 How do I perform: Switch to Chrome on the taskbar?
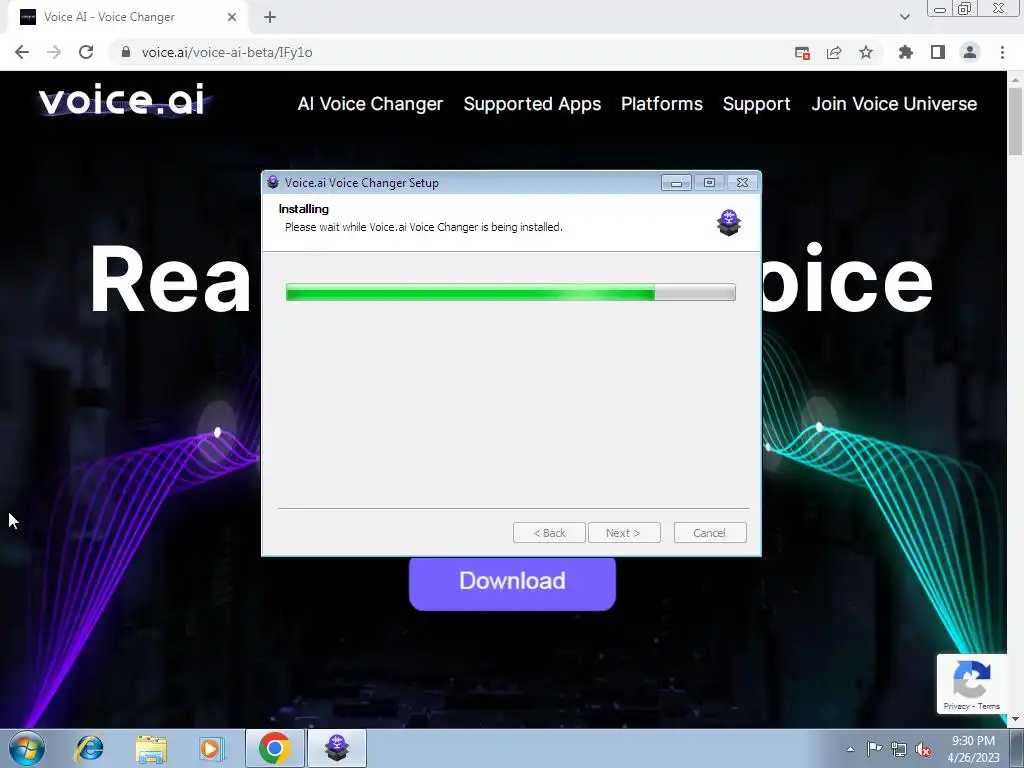(275, 748)
